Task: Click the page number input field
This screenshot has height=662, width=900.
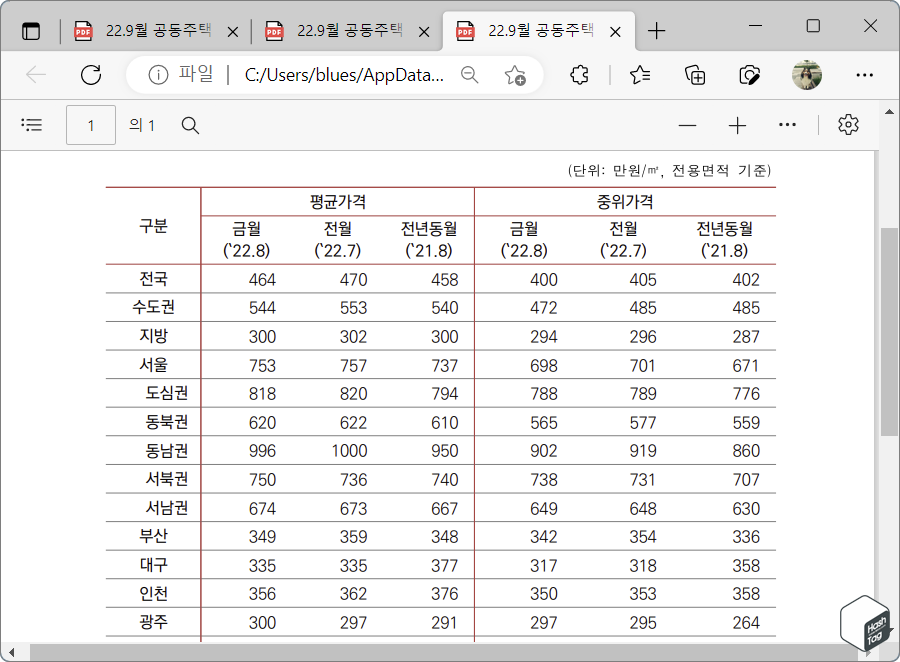Action: (x=91, y=125)
